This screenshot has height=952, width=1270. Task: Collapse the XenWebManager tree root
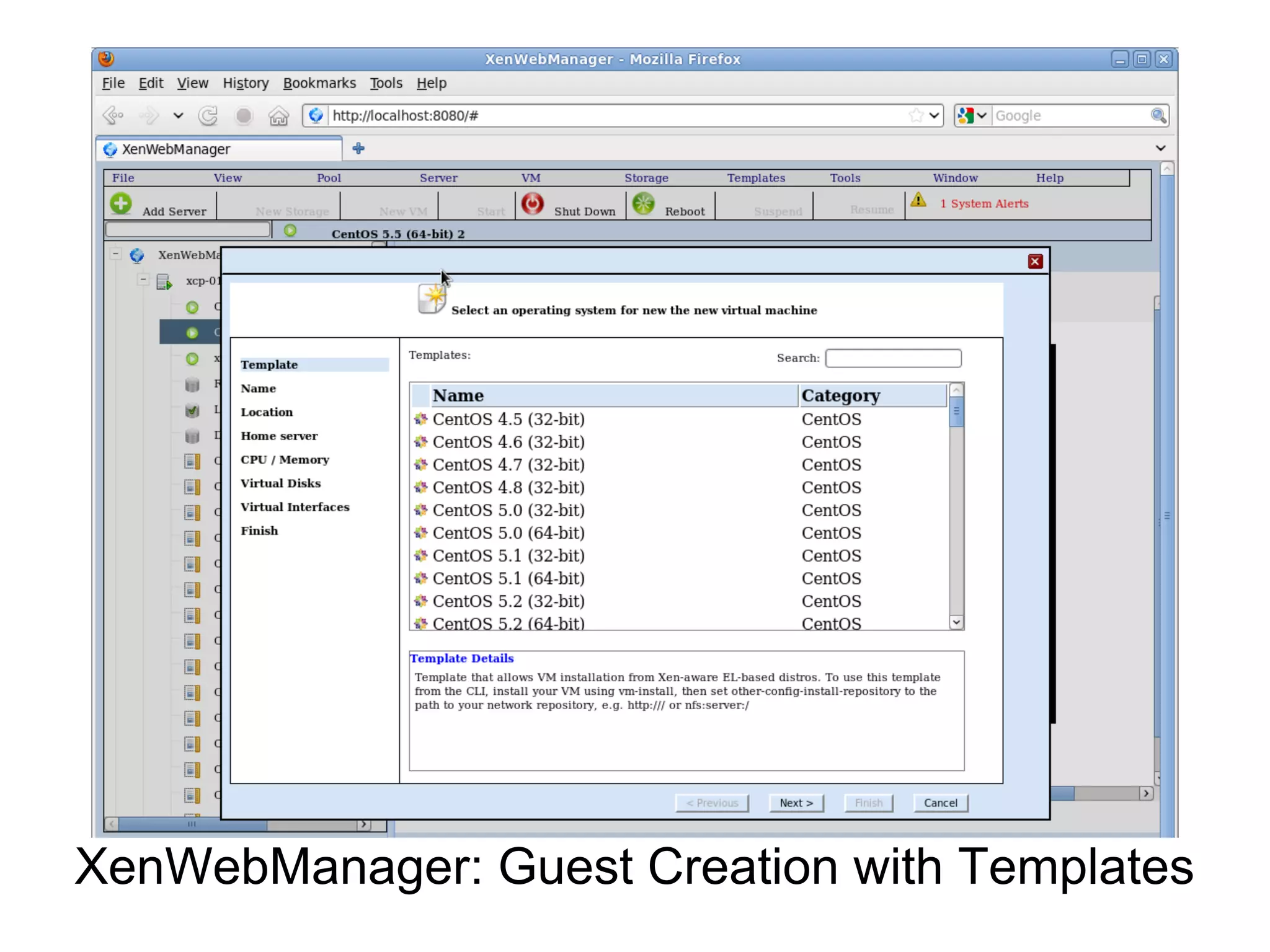click(115, 254)
